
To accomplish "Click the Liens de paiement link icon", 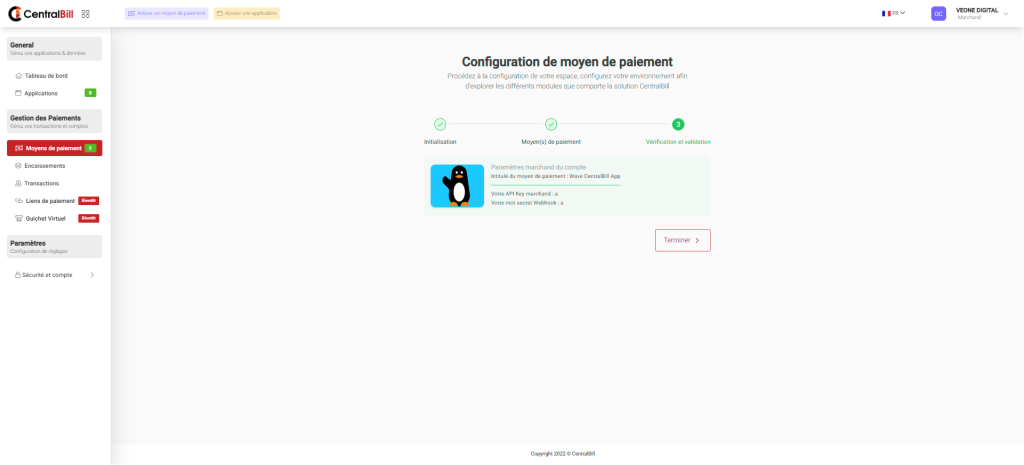I will [x=19, y=201].
